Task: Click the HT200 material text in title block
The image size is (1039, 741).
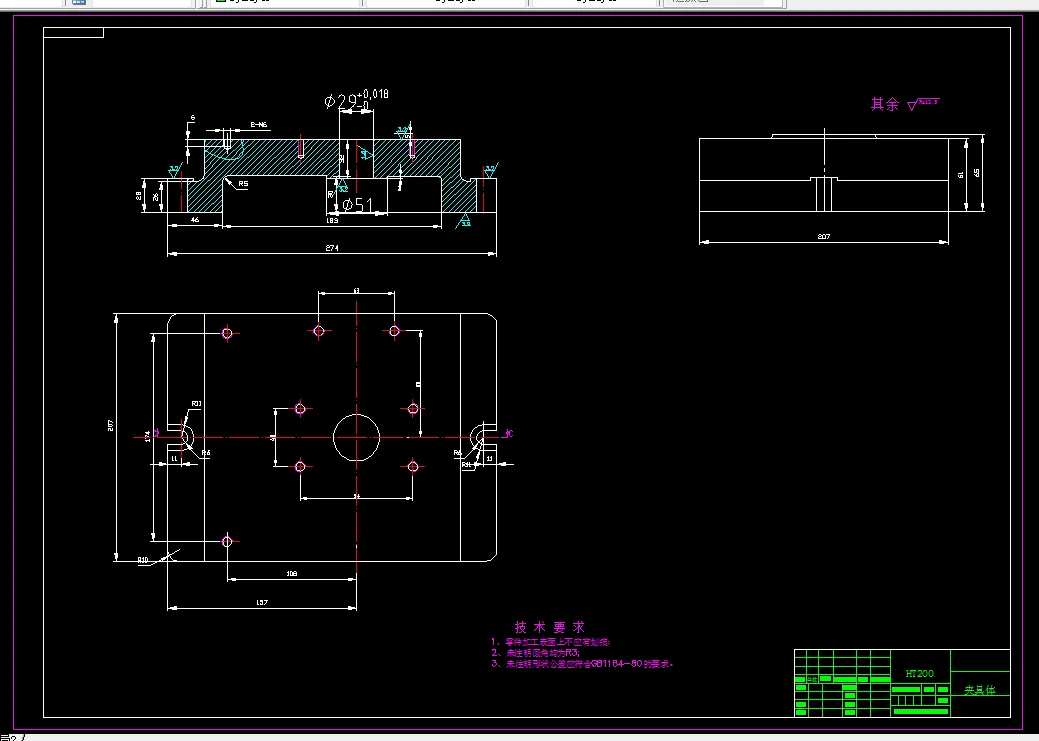Action: [920, 673]
